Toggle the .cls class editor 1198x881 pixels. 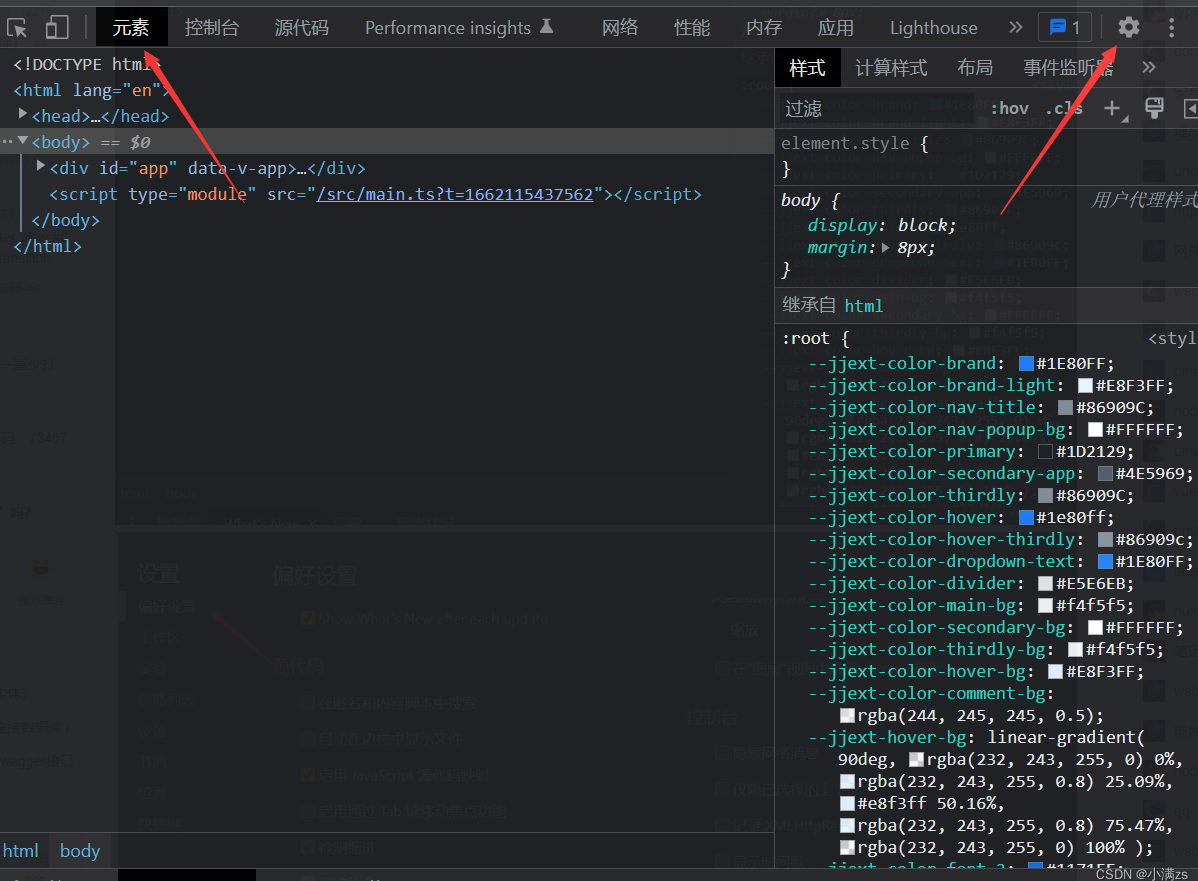(x=1063, y=108)
